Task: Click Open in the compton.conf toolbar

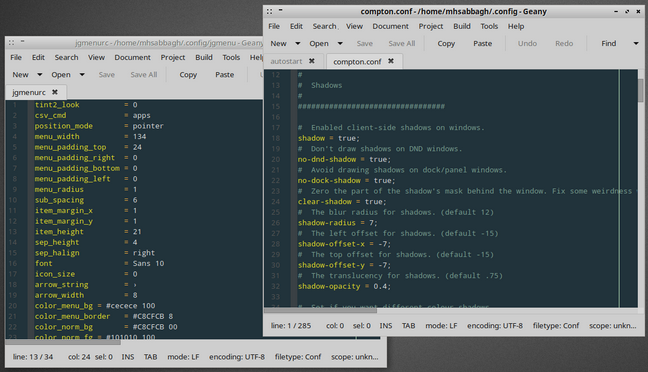Action: click(319, 43)
